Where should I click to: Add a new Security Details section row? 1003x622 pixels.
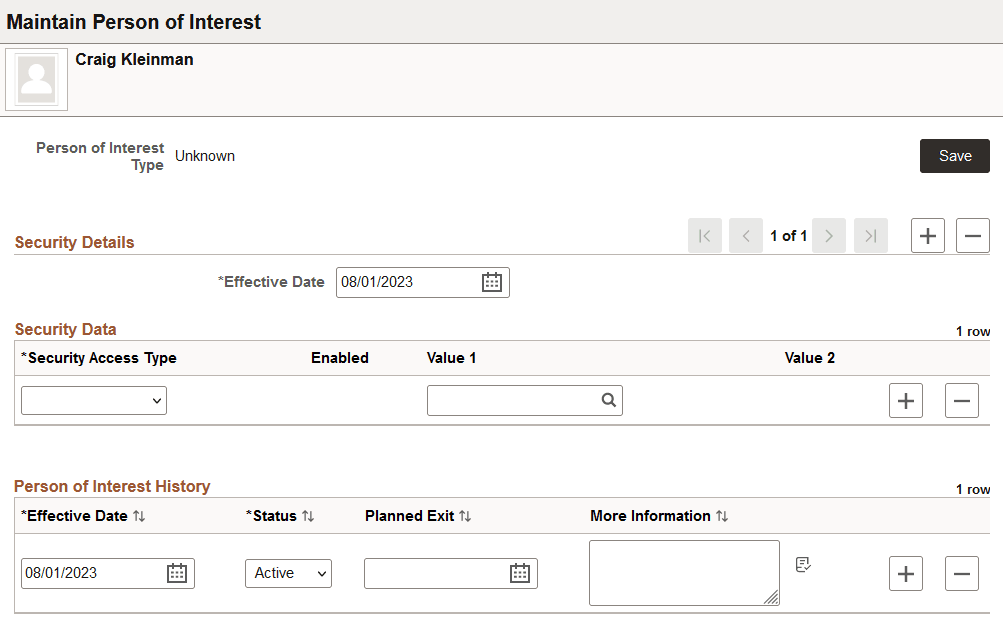click(x=927, y=235)
